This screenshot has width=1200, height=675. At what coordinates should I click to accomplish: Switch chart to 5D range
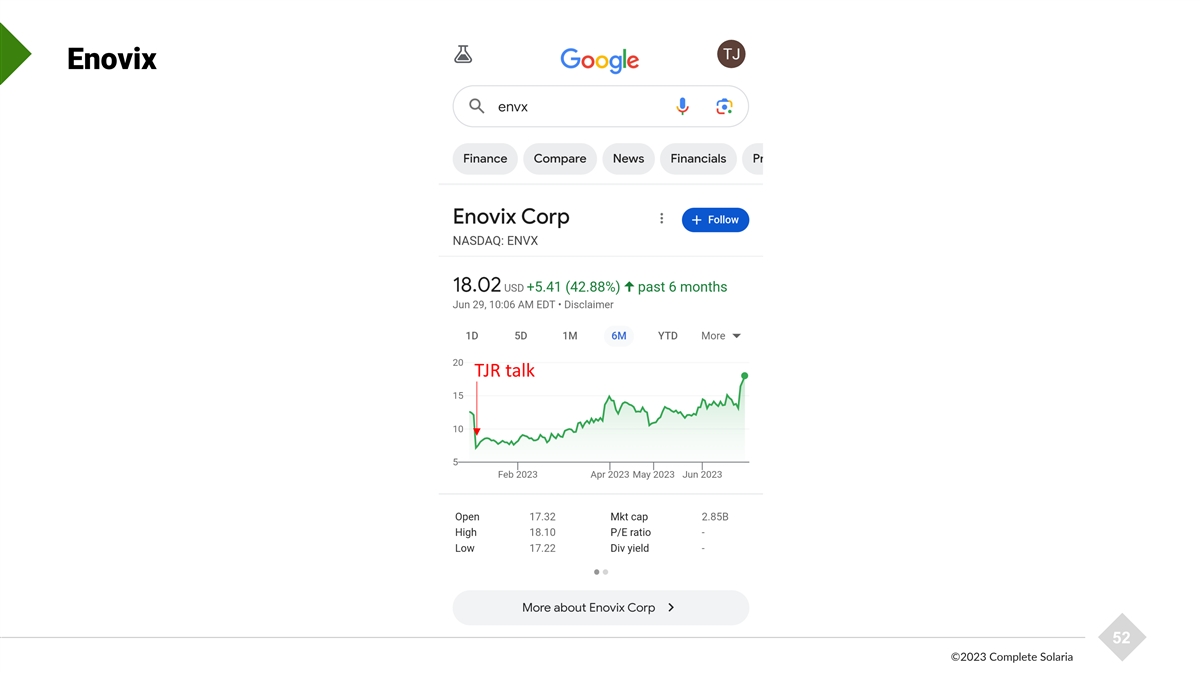click(x=521, y=336)
